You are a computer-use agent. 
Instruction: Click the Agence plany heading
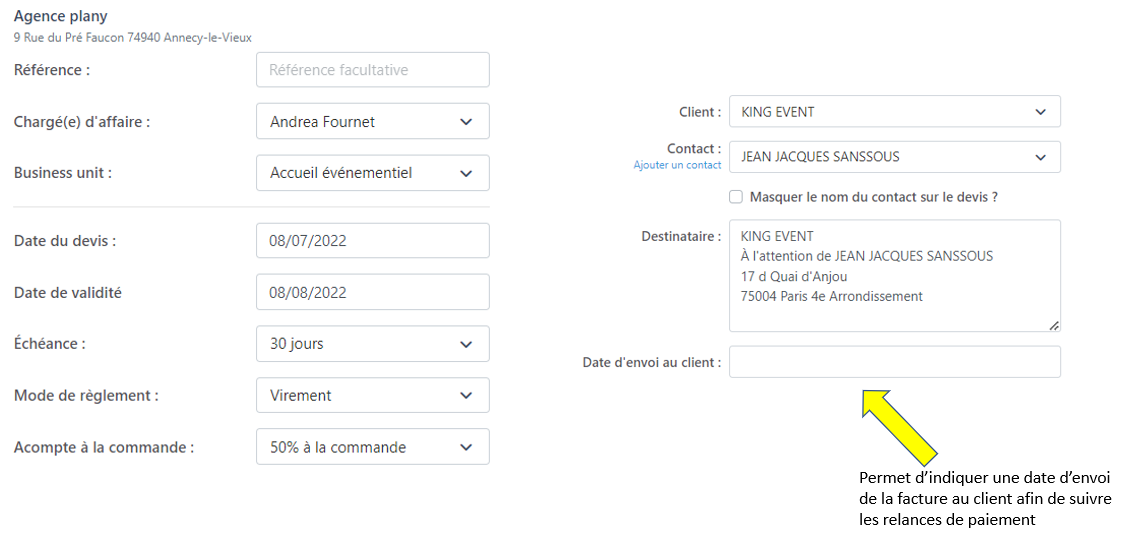click(x=61, y=17)
